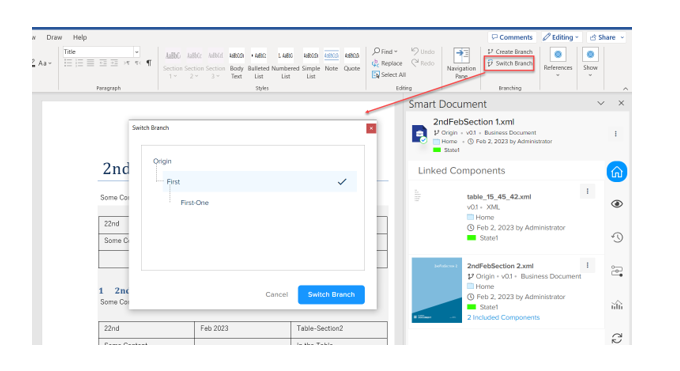Click the Share button
Viewport: 680px width, 371px height.
(x=607, y=37)
